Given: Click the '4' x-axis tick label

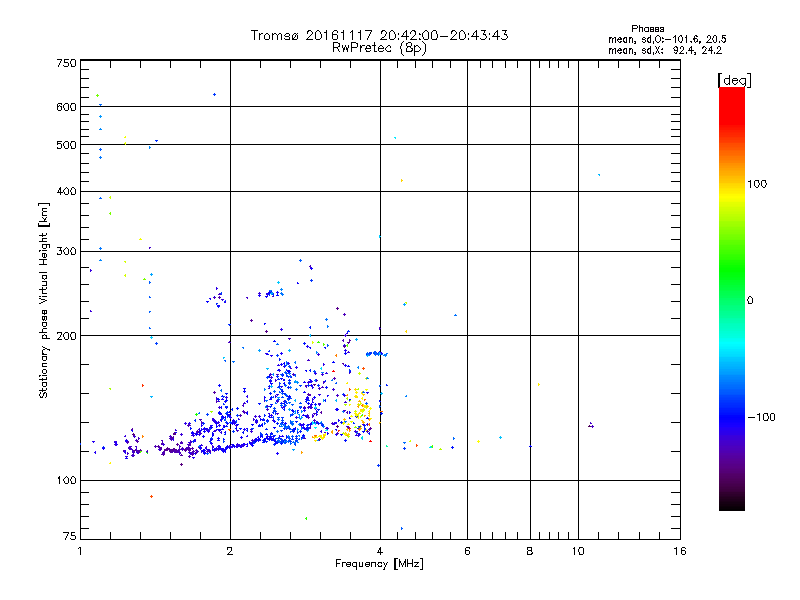Looking at the screenshot, I should tap(380, 551).
